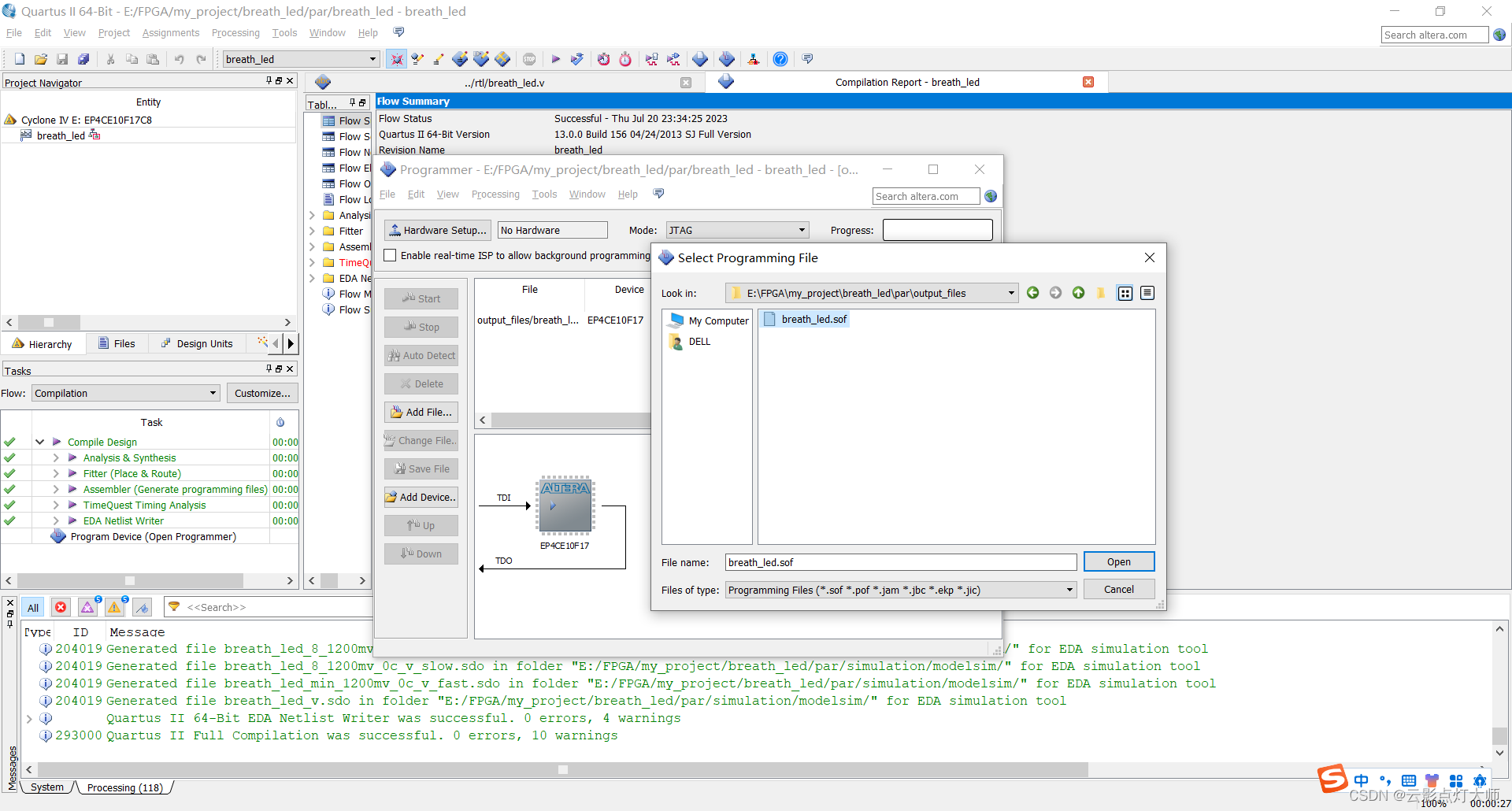Click the Hardware Setup button
Viewport: 1512px width, 811px height.
click(438, 230)
